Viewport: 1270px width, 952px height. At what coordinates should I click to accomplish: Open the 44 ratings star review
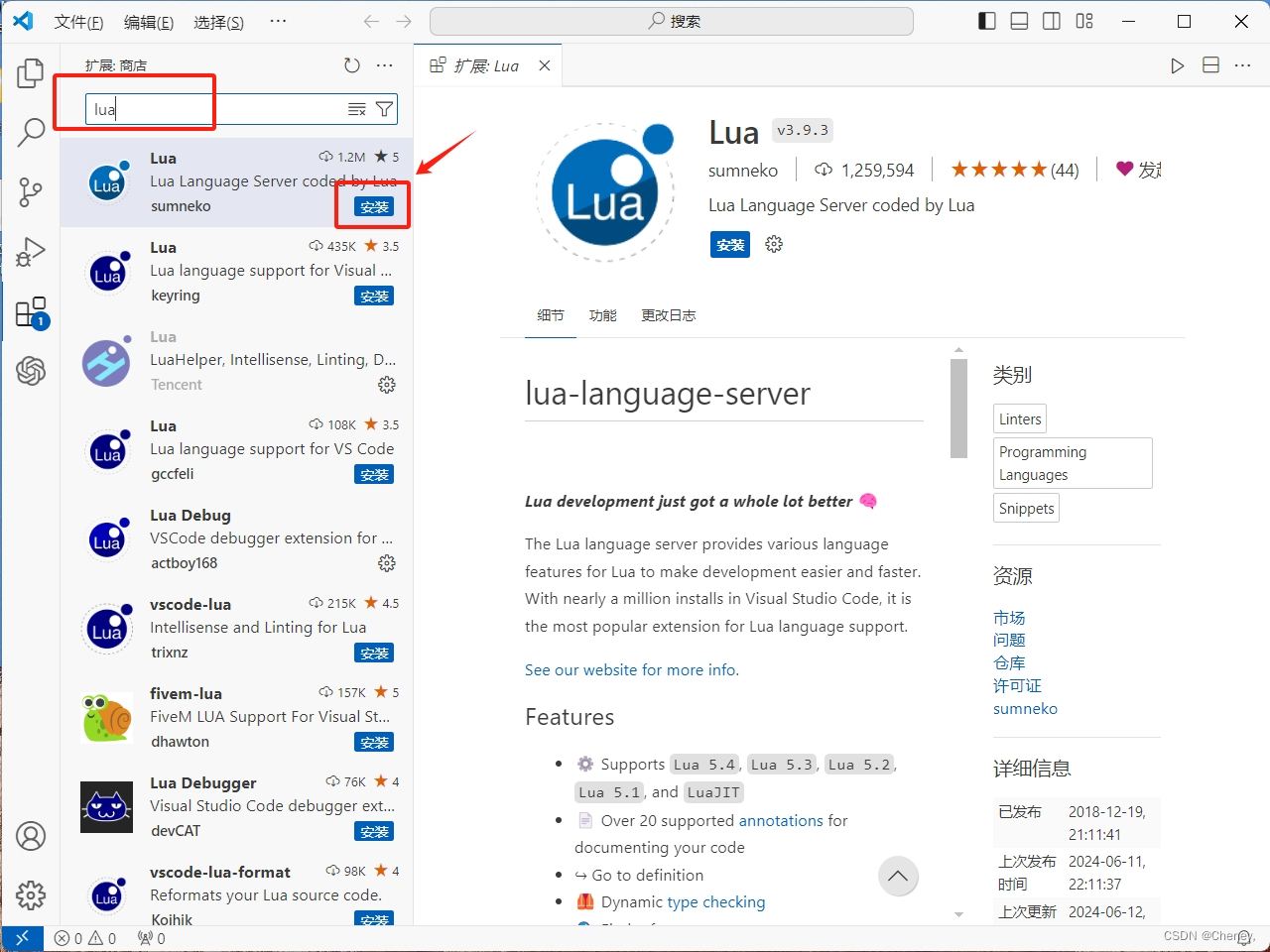pos(1015,171)
